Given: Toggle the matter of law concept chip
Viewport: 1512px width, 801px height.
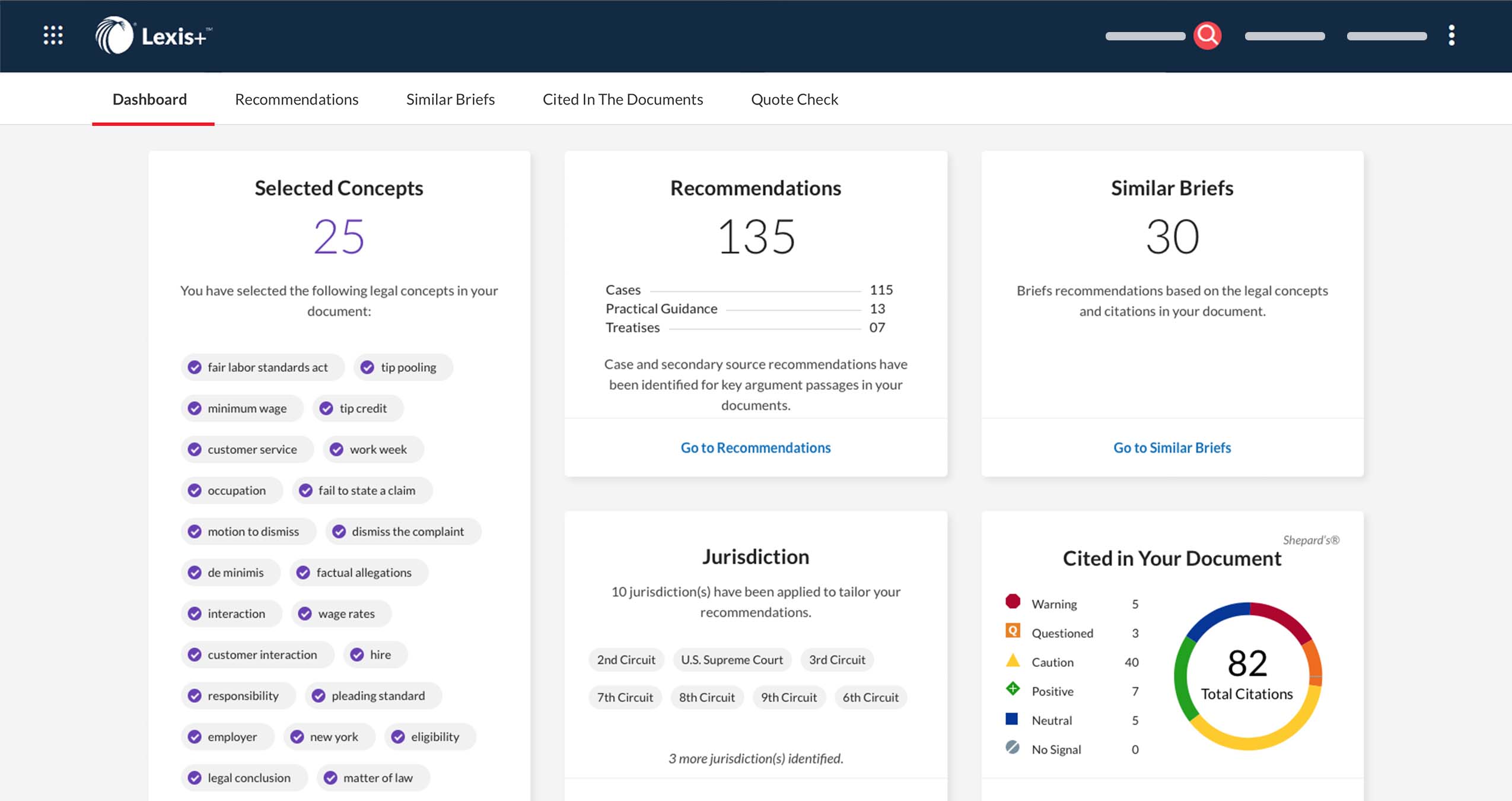Looking at the screenshot, I should (373, 777).
